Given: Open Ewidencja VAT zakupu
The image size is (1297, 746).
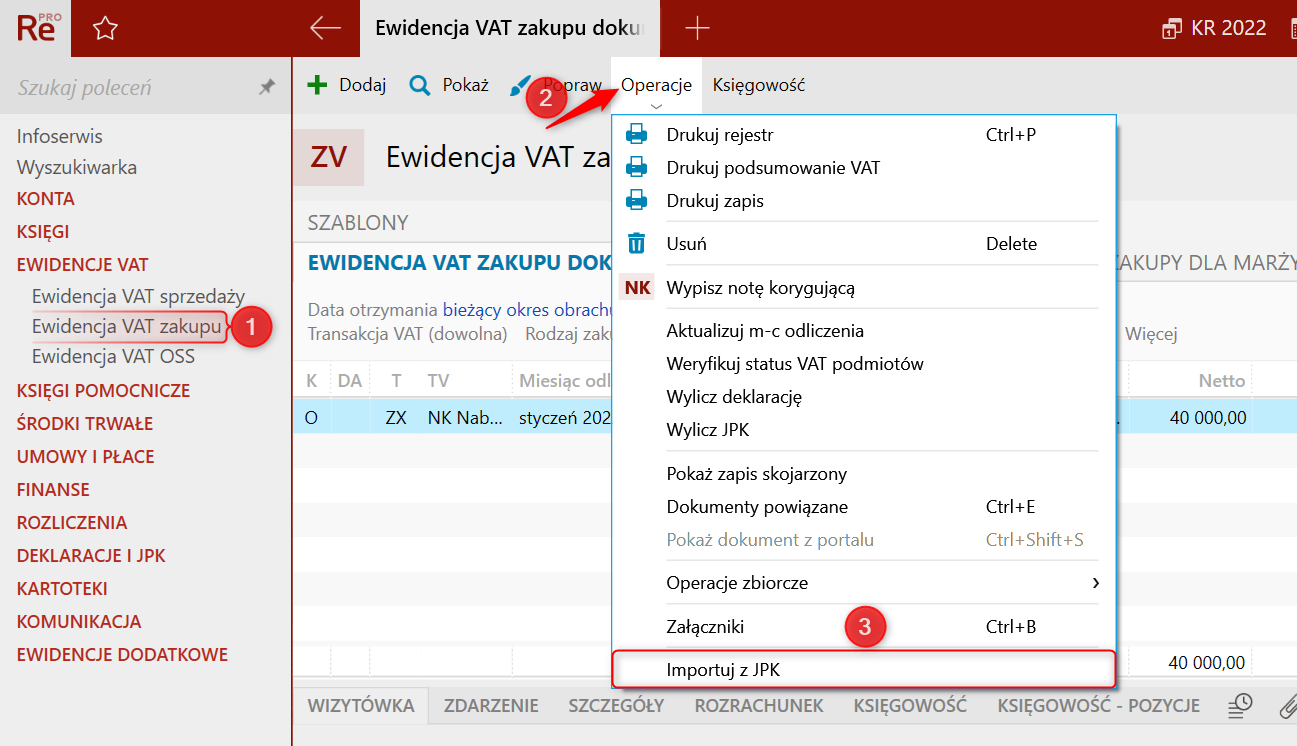Looking at the screenshot, I should point(126,326).
